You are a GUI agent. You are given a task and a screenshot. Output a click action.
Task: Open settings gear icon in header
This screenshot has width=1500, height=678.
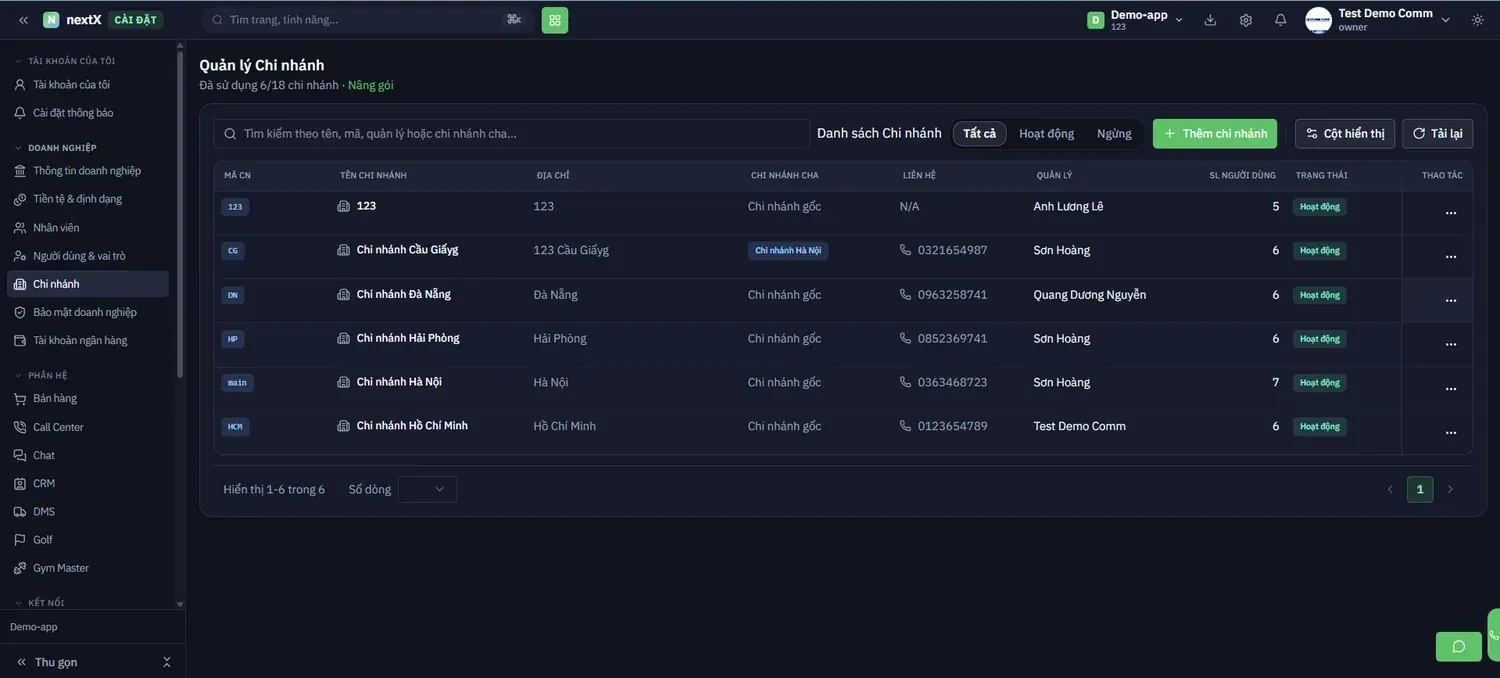[x=1246, y=20]
